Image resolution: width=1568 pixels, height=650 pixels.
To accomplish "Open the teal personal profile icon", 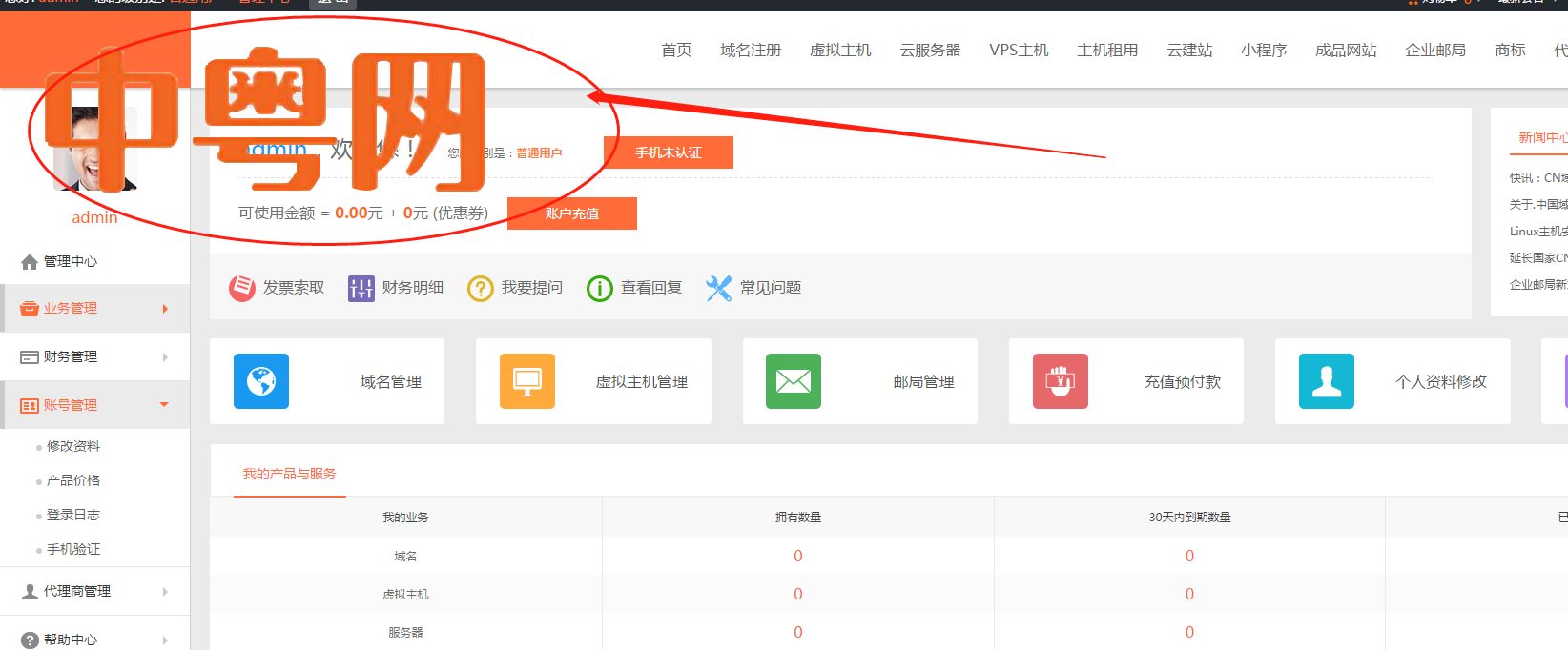I will [1326, 381].
